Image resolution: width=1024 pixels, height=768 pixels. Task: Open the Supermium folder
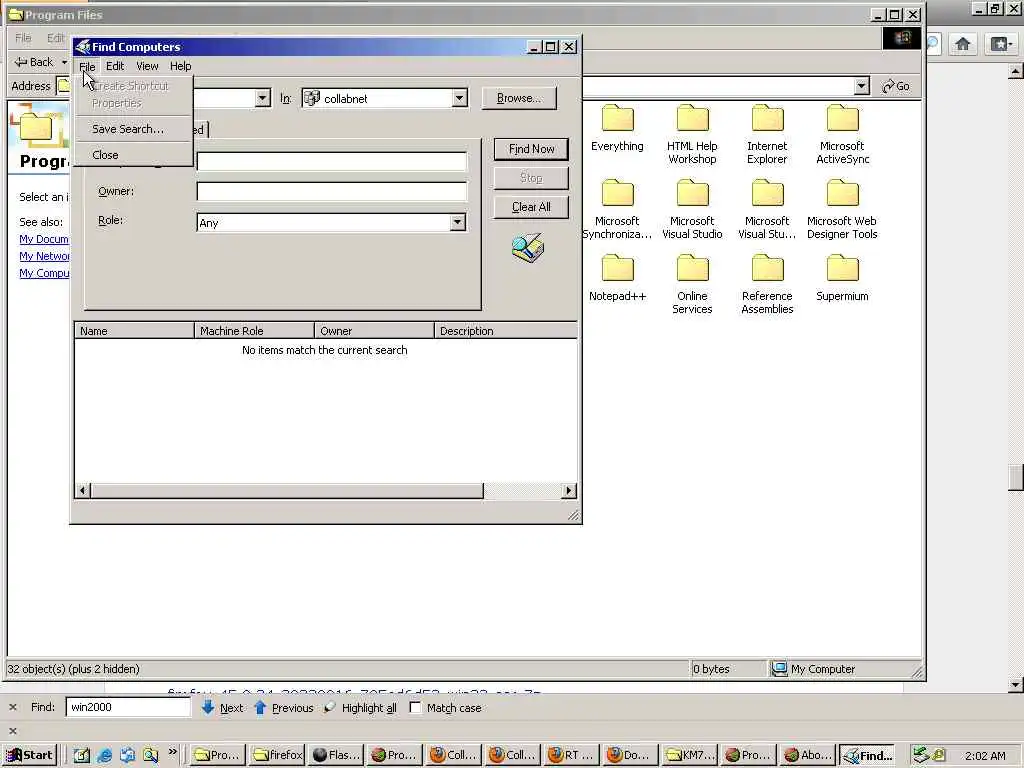[842, 279]
